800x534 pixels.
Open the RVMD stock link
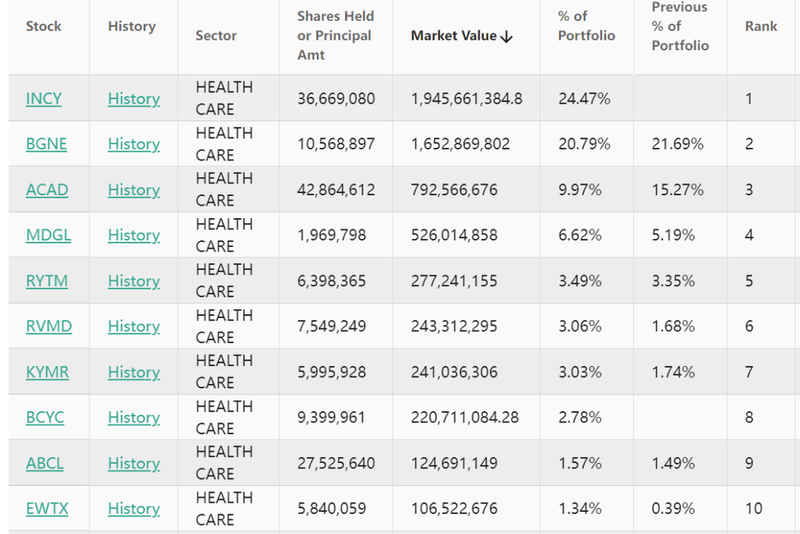click(49, 326)
